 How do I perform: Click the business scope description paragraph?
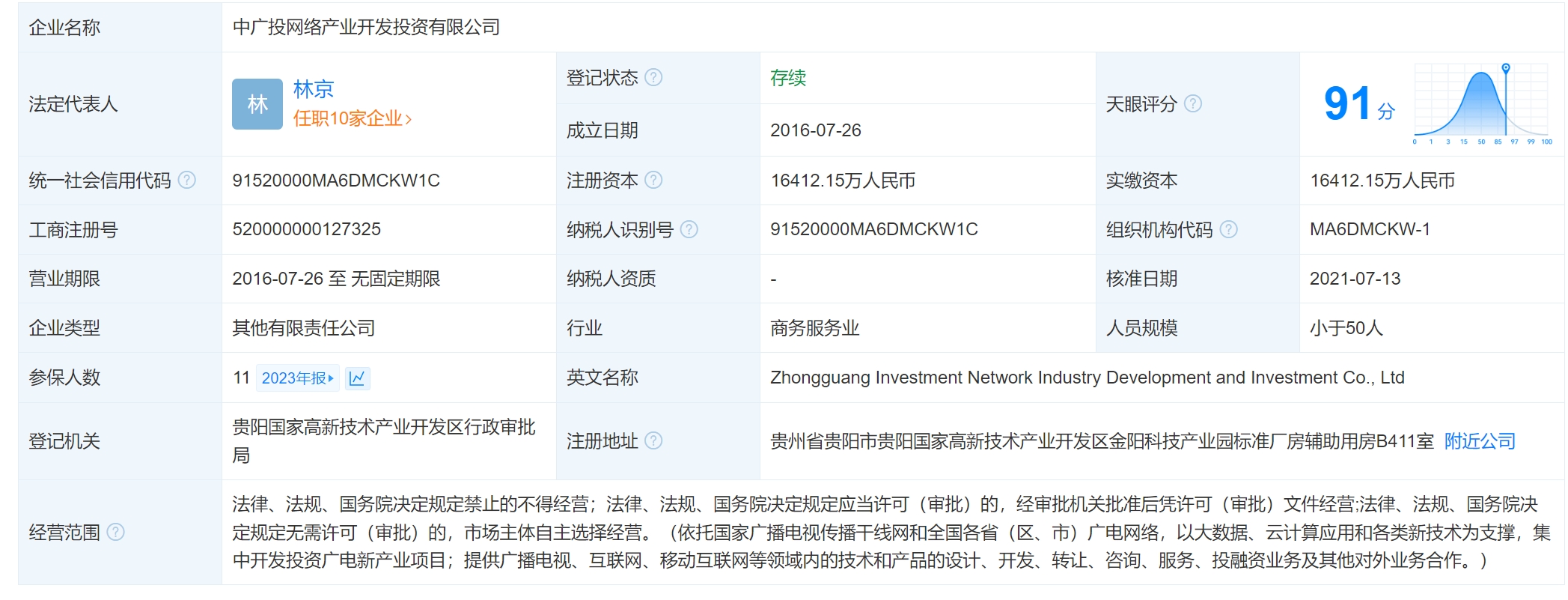[891, 533]
